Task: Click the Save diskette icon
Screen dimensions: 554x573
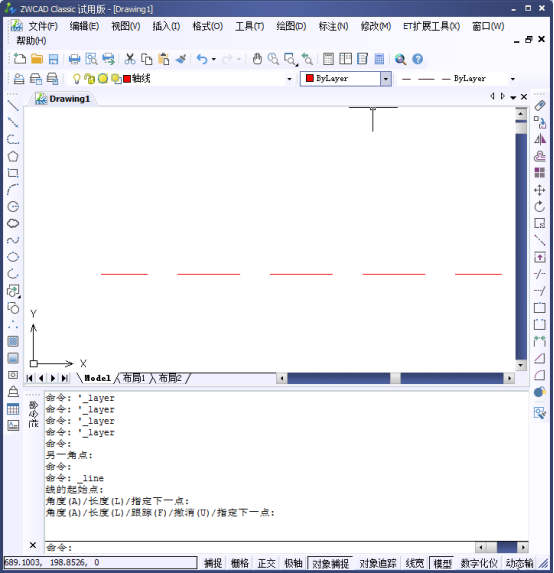Action: [x=53, y=59]
